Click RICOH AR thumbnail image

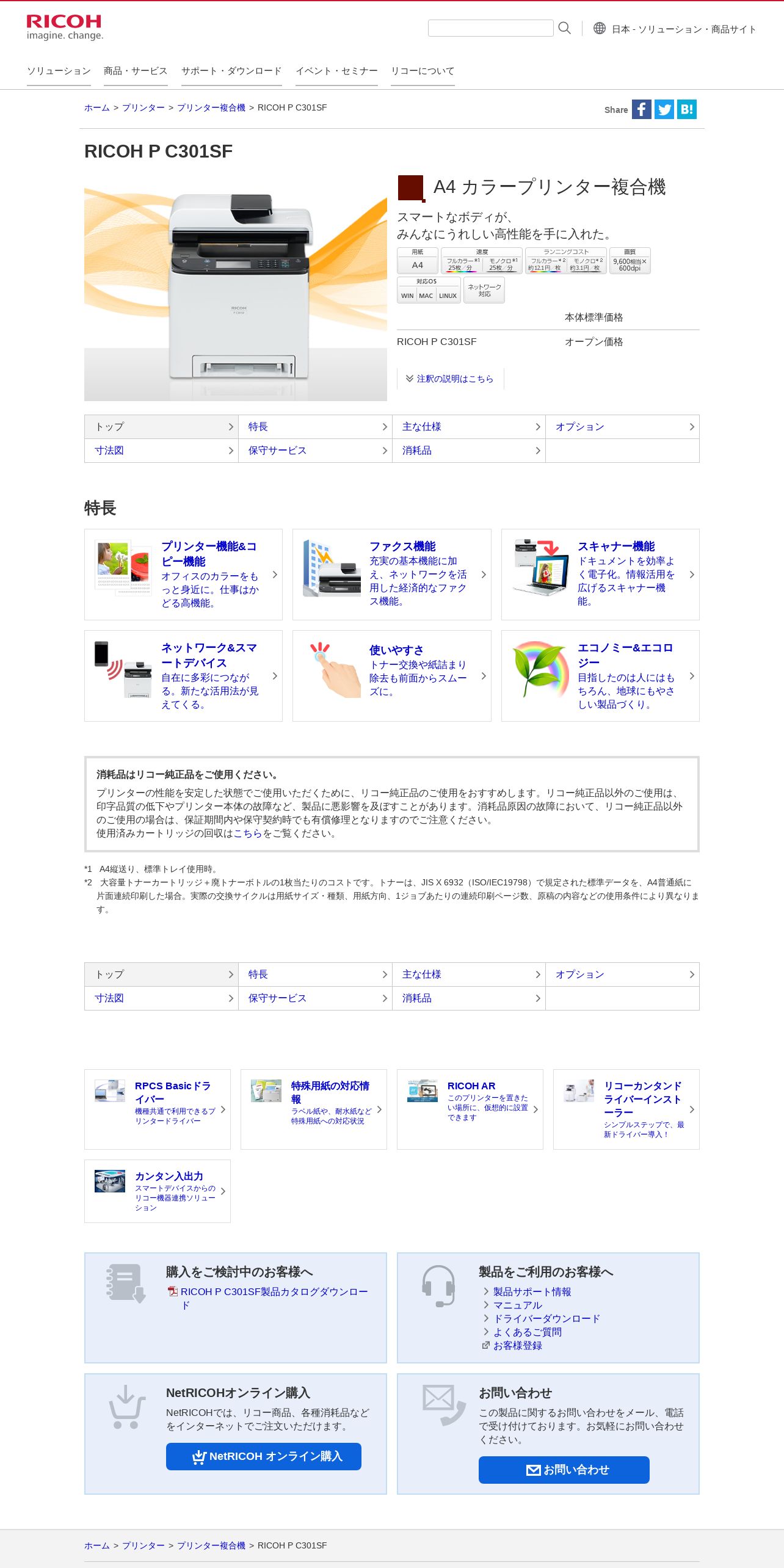[423, 1091]
